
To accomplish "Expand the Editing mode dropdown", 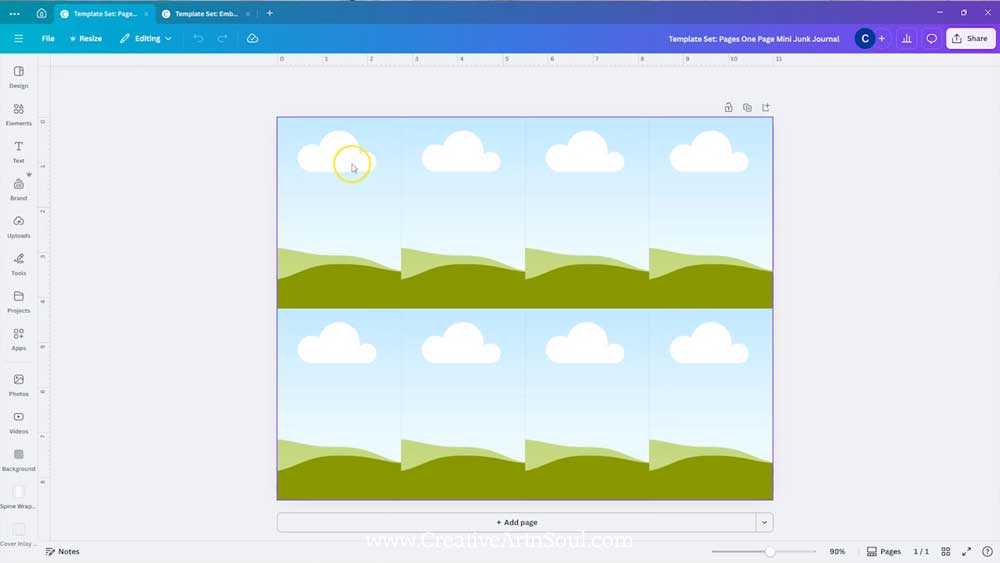I will coord(146,38).
